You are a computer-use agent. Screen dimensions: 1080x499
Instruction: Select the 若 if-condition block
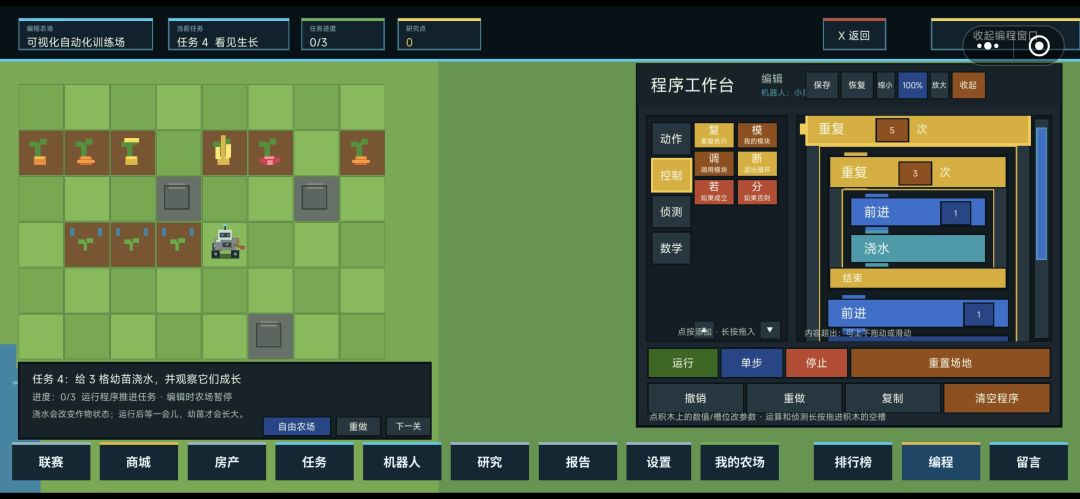pos(714,192)
